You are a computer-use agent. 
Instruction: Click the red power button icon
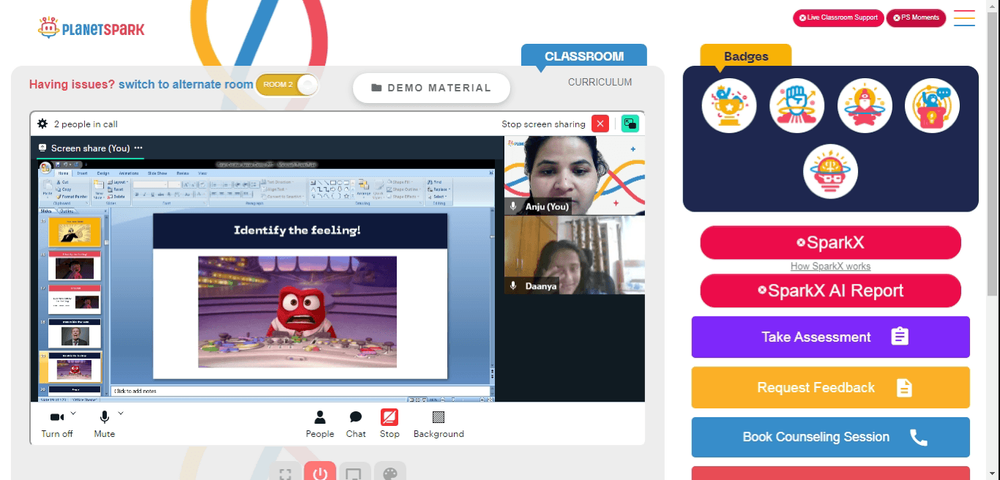(x=320, y=474)
